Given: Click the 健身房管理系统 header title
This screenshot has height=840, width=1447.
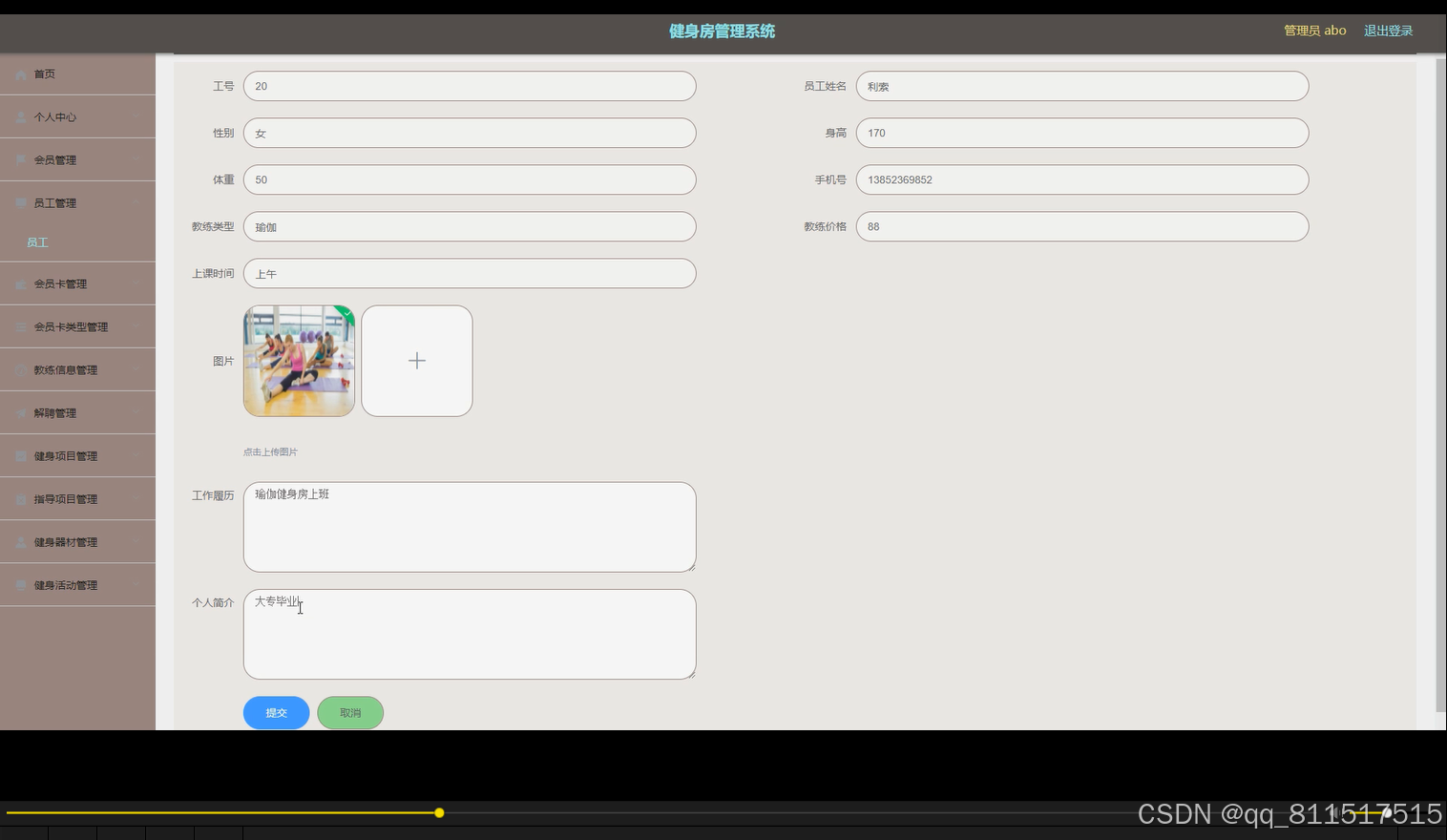Looking at the screenshot, I should pos(722,31).
